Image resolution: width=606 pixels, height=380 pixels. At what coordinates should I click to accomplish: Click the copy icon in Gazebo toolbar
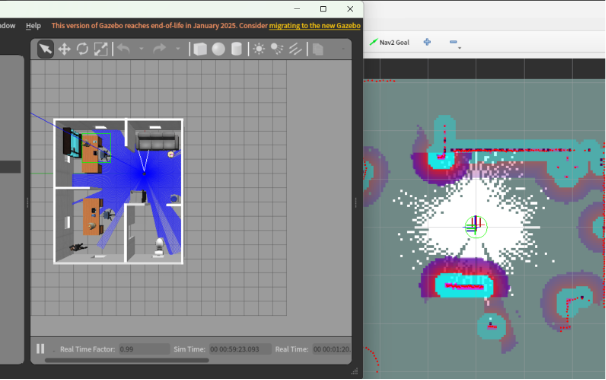pos(318,49)
